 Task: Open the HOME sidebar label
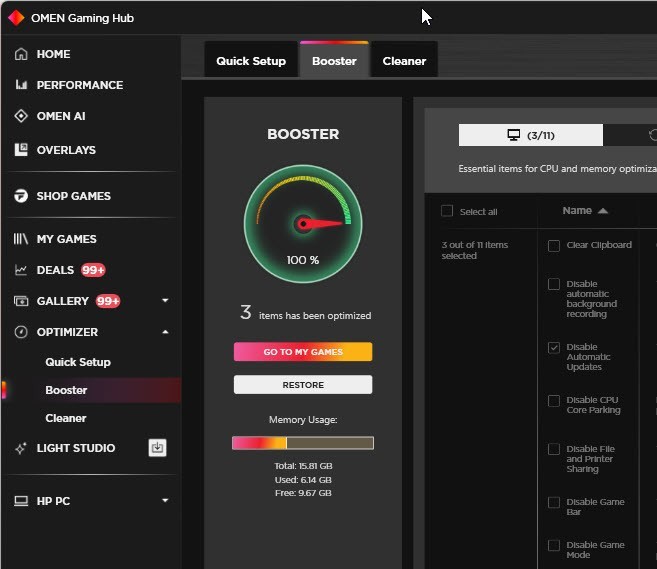[53, 54]
